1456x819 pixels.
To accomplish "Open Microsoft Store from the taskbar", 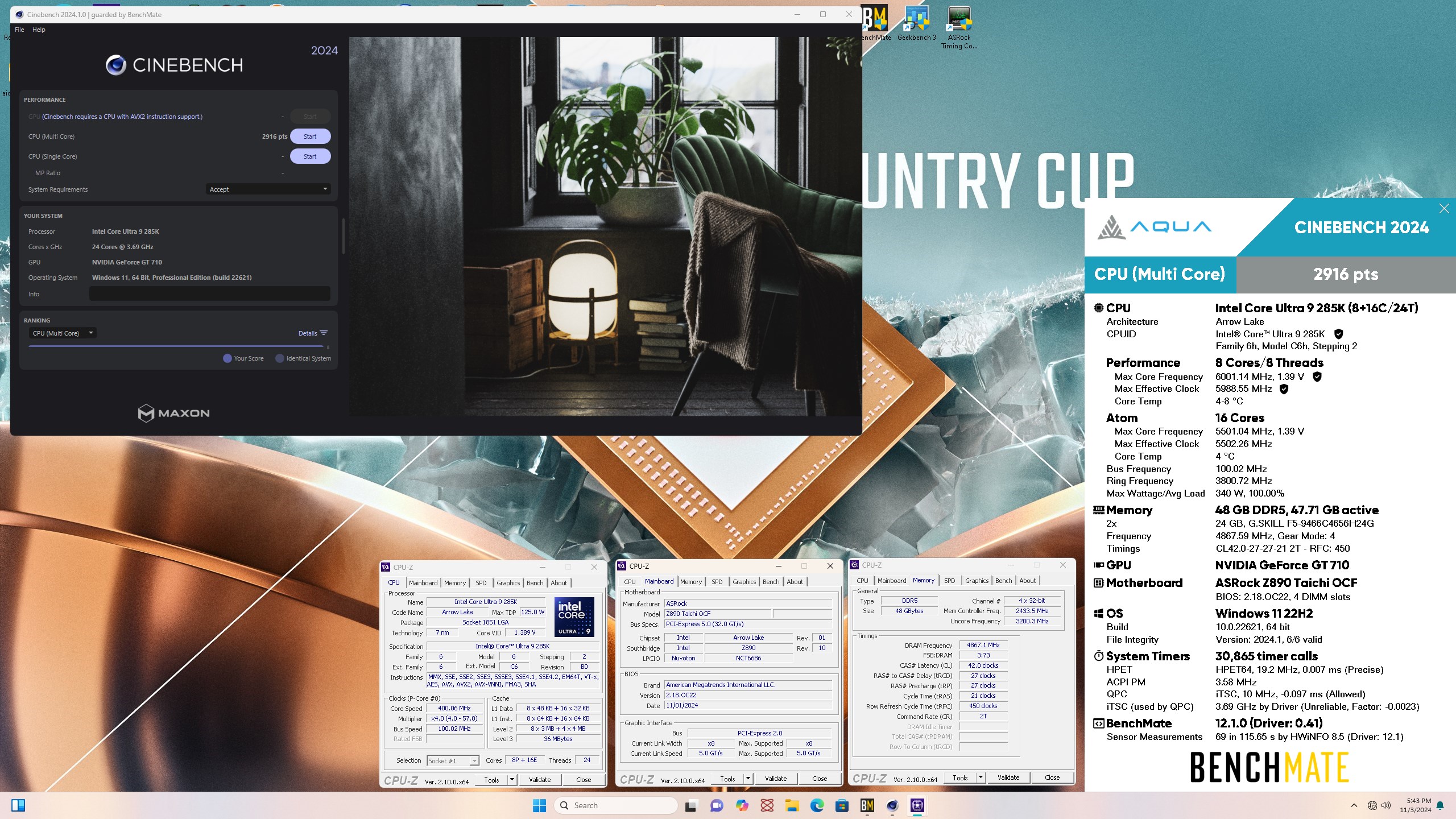I will tap(842, 805).
